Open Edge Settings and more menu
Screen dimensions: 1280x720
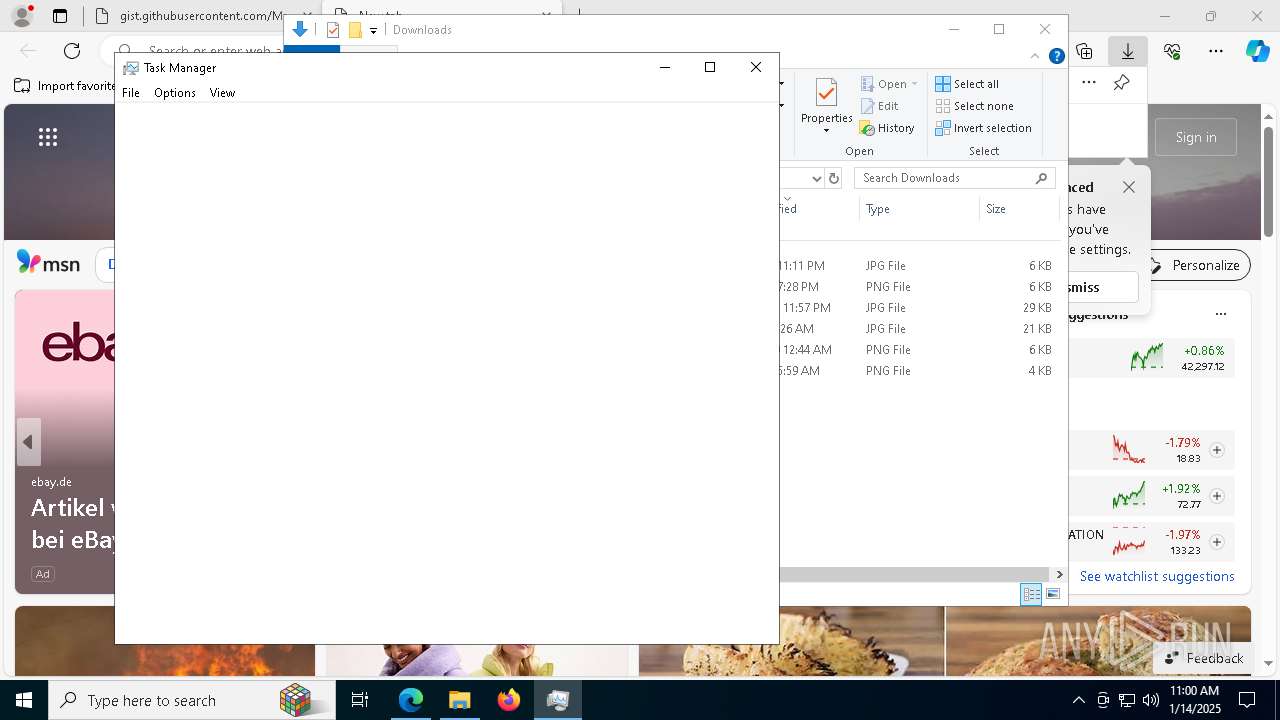click(1216, 51)
